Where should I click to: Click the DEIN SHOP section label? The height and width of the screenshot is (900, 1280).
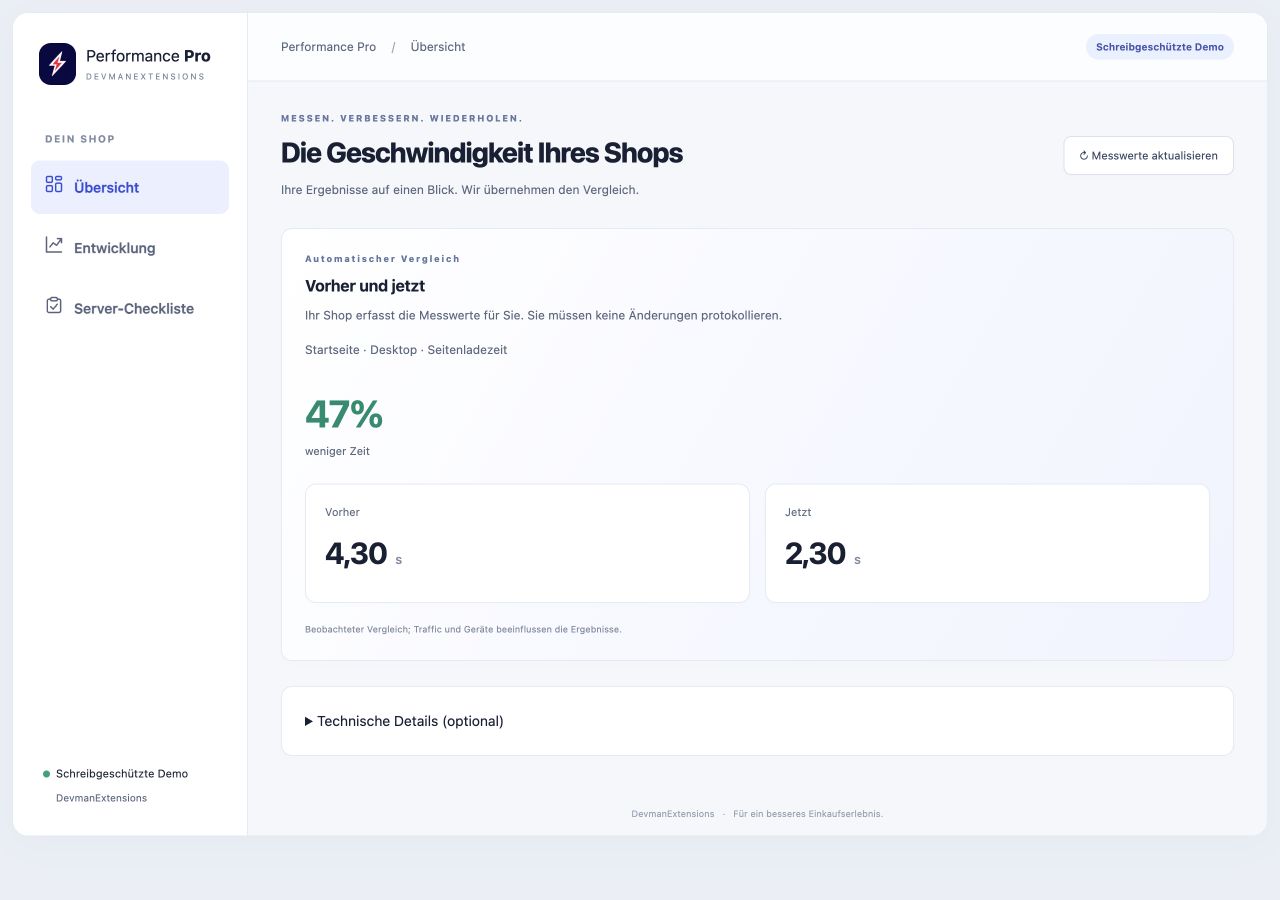point(80,139)
